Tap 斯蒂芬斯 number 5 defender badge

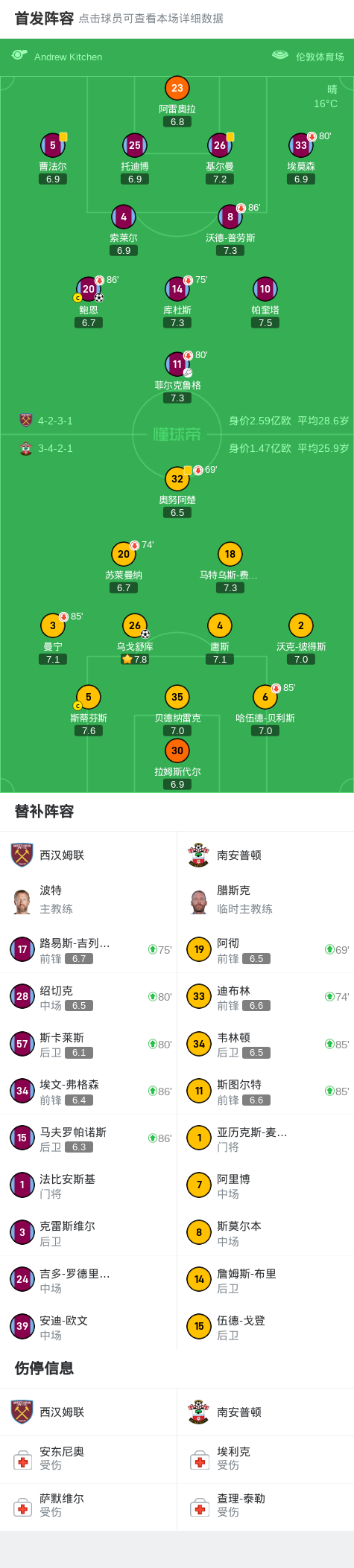pos(89,697)
